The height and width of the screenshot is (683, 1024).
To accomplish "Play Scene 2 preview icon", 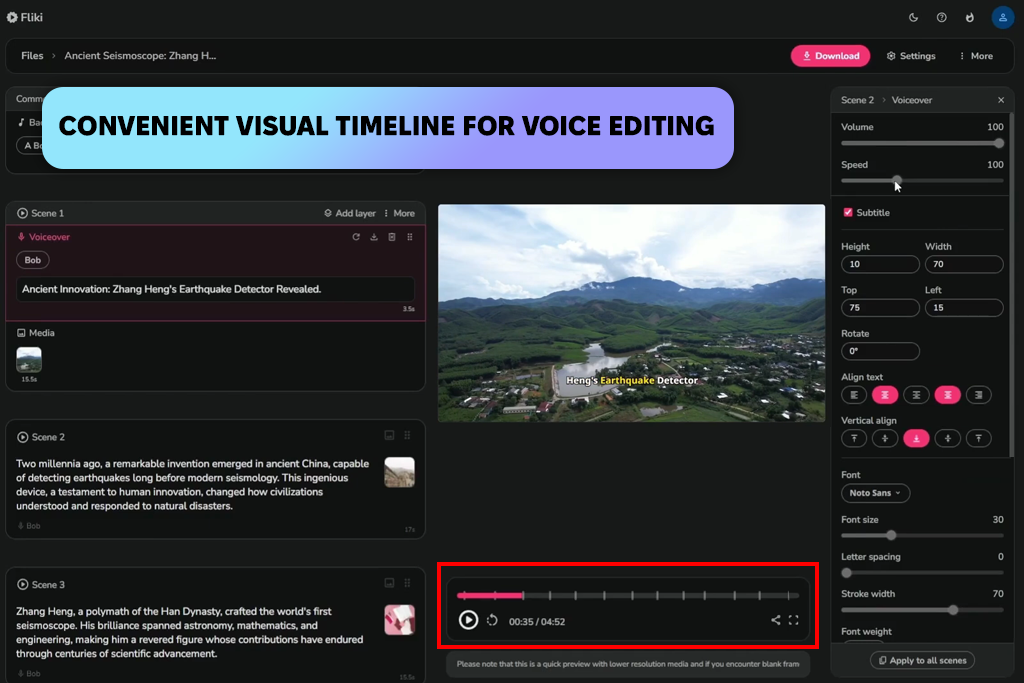I will tap(22, 437).
